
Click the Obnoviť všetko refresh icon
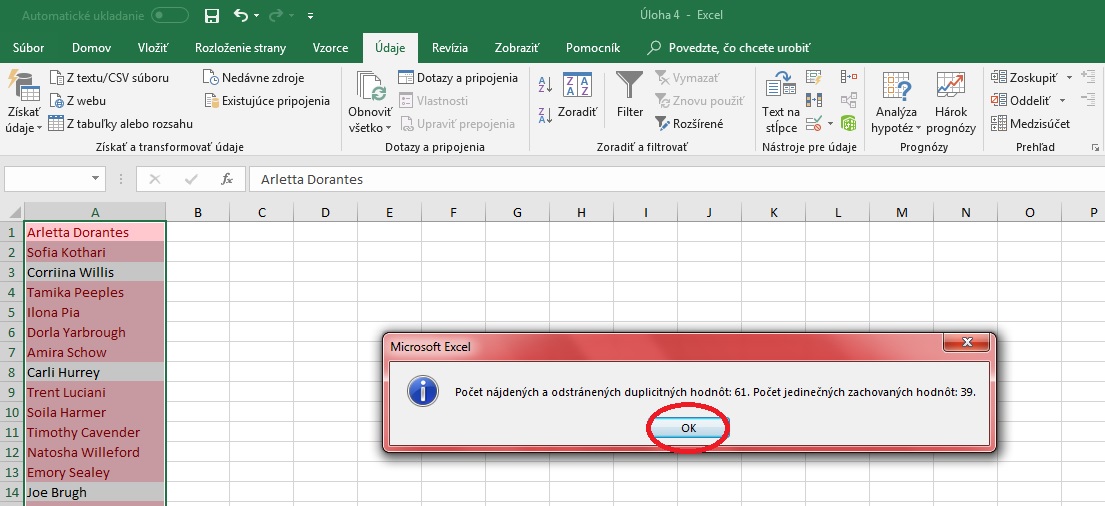coord(371,86)
